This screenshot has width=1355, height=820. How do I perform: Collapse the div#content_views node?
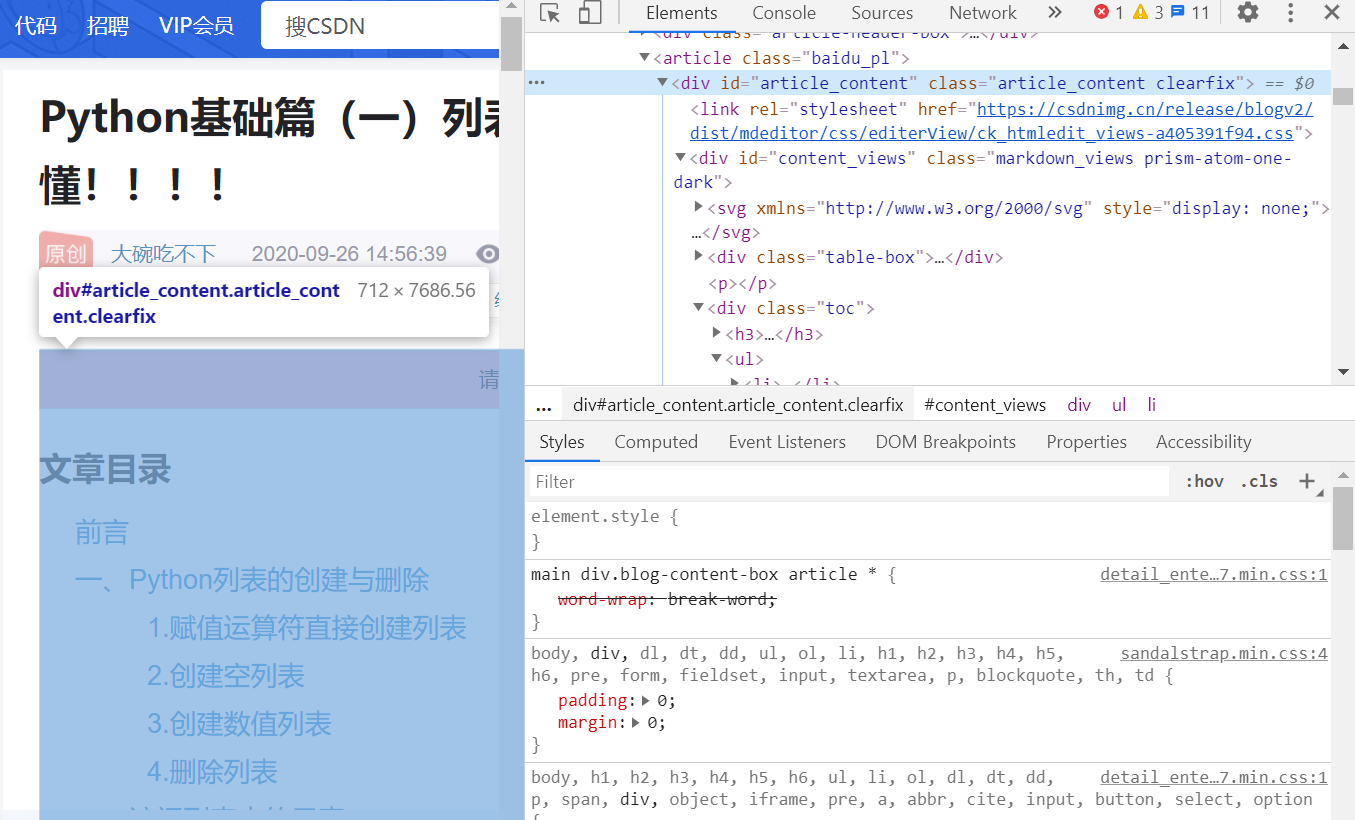pyautogui.click(x=681, y=158)
